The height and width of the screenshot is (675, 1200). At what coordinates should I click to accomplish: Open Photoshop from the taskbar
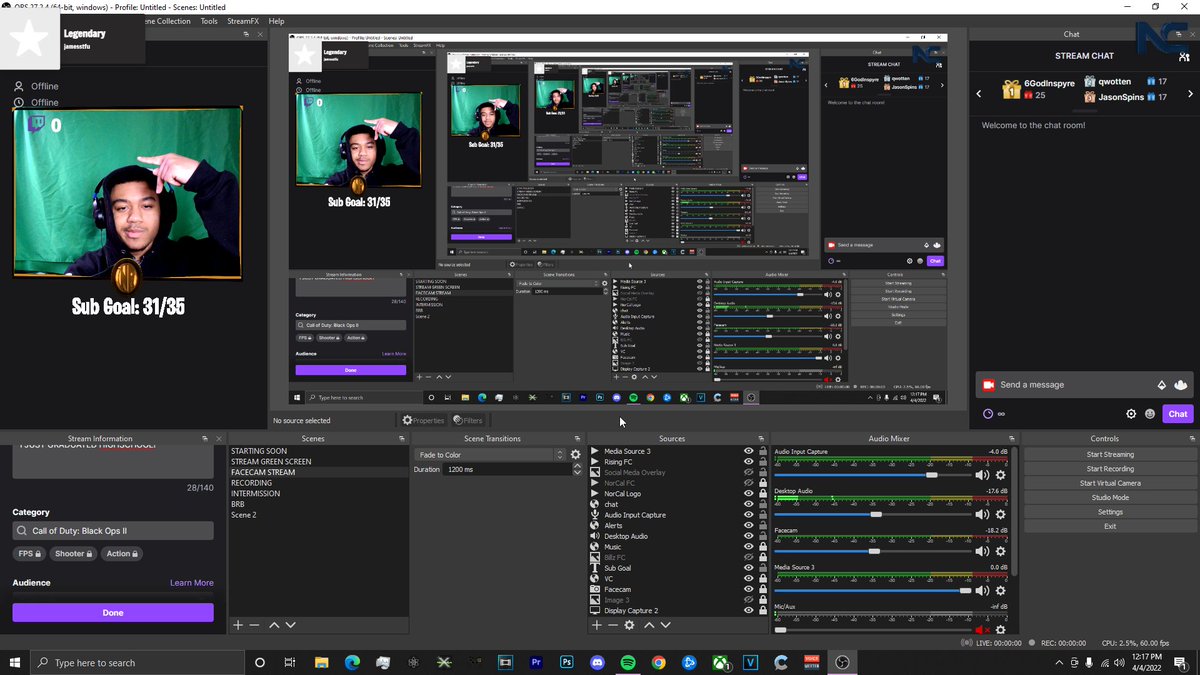(x=567, y=662)
